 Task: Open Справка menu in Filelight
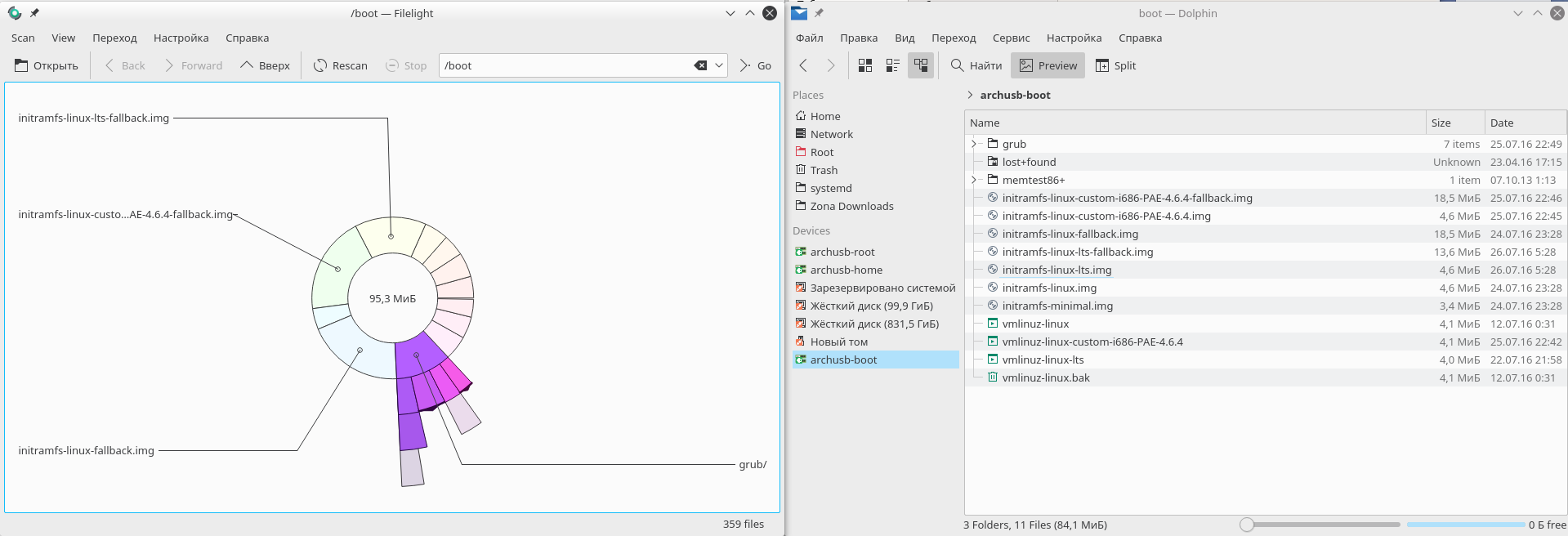click(247, 38)
